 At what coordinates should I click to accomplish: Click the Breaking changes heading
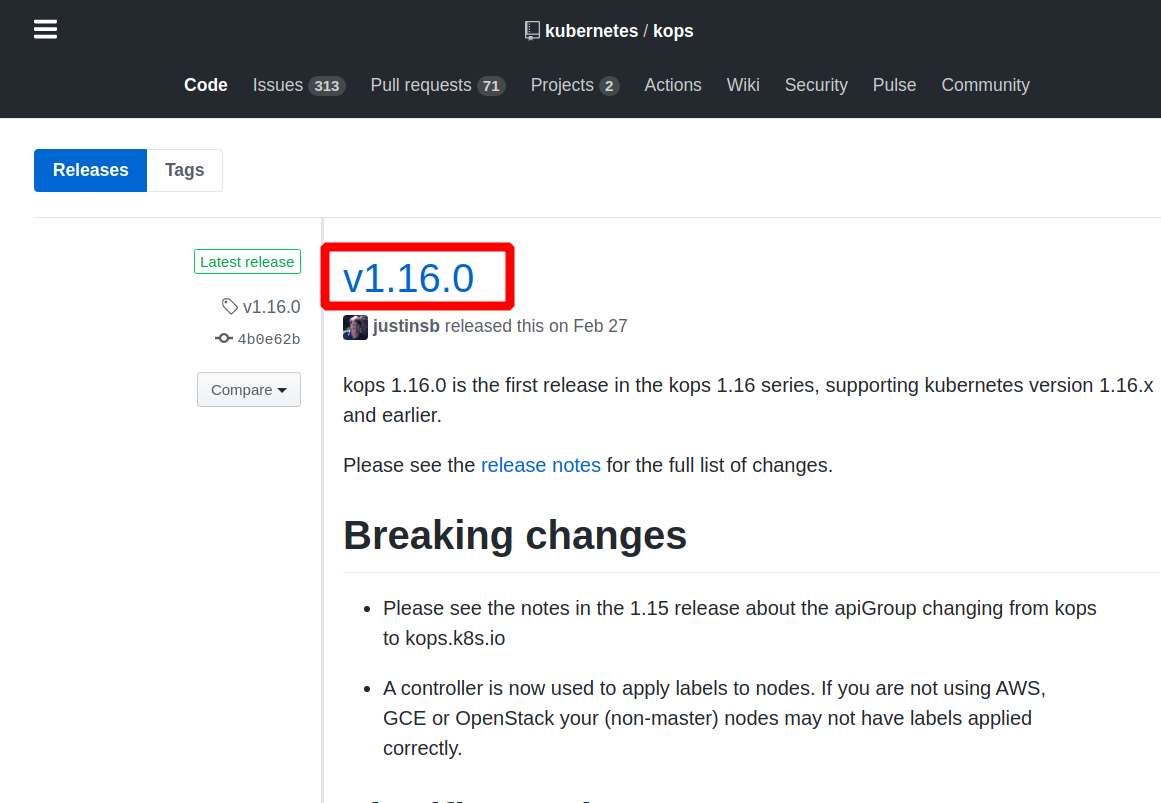coord(515,535)
